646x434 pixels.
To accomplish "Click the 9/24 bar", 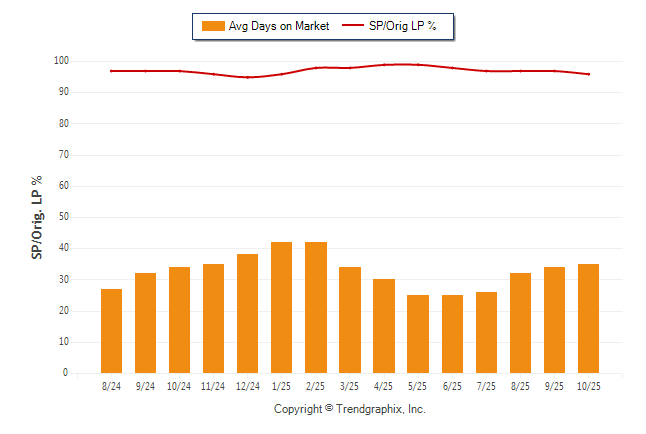I will (145, 322).
